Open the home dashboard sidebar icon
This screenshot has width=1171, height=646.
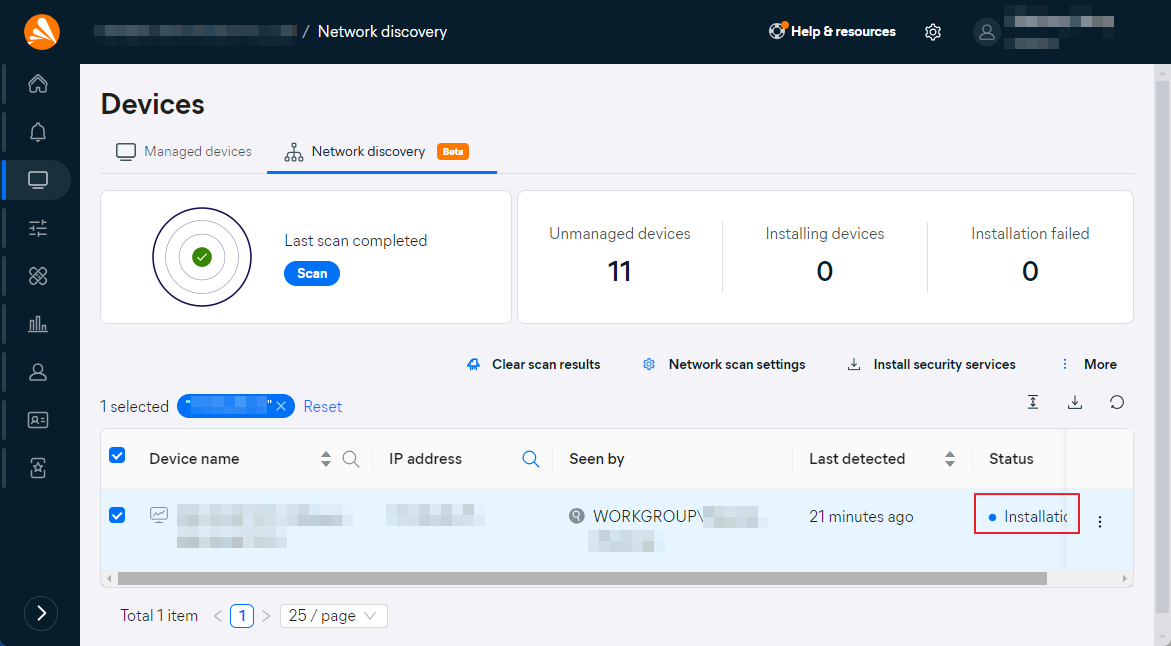[38, 84]
